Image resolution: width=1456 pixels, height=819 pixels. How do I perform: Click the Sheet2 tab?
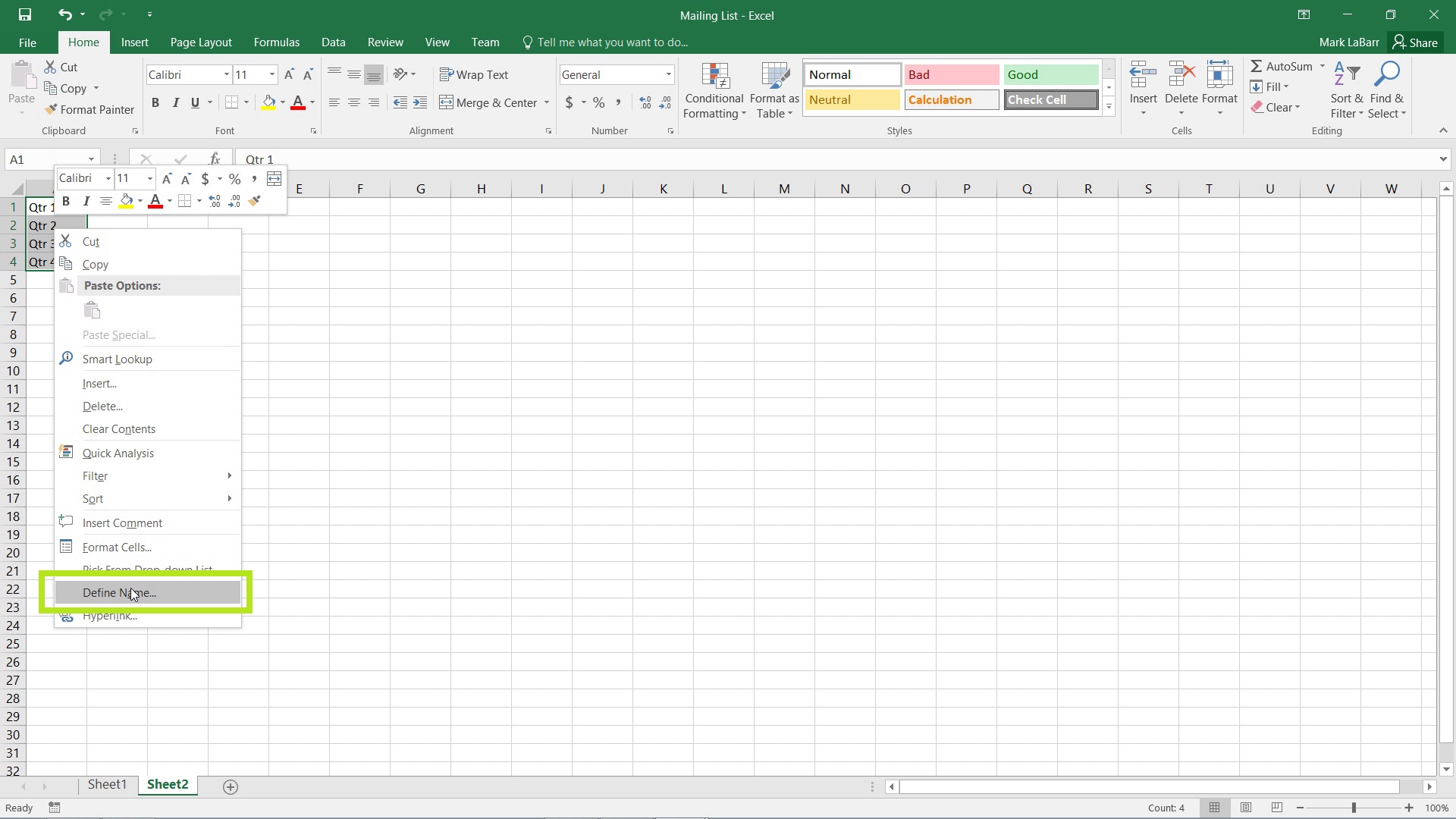coord(167,784)
